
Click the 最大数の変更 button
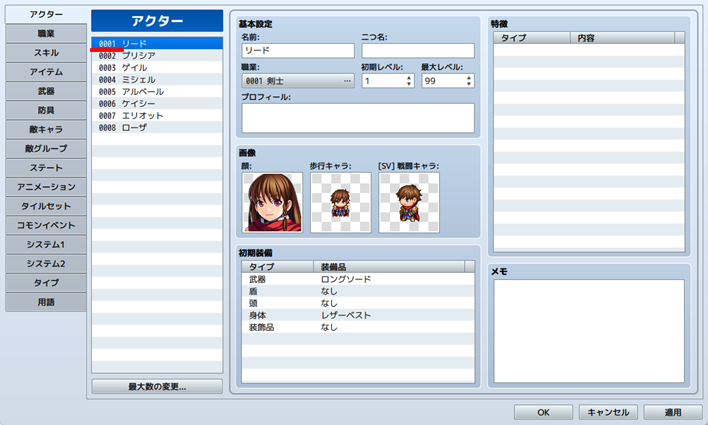[x=157, y=386]
